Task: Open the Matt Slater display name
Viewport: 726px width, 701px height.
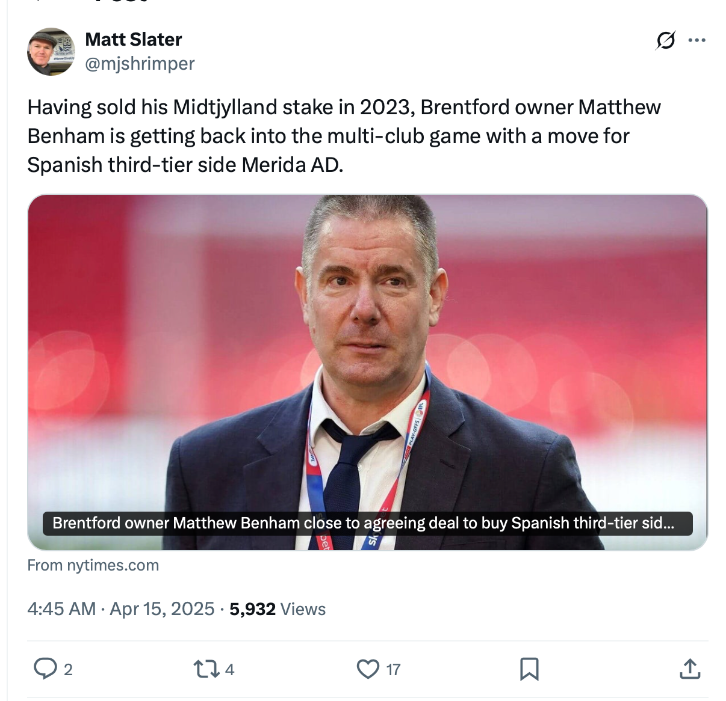Action: click(x=133, y=40)
